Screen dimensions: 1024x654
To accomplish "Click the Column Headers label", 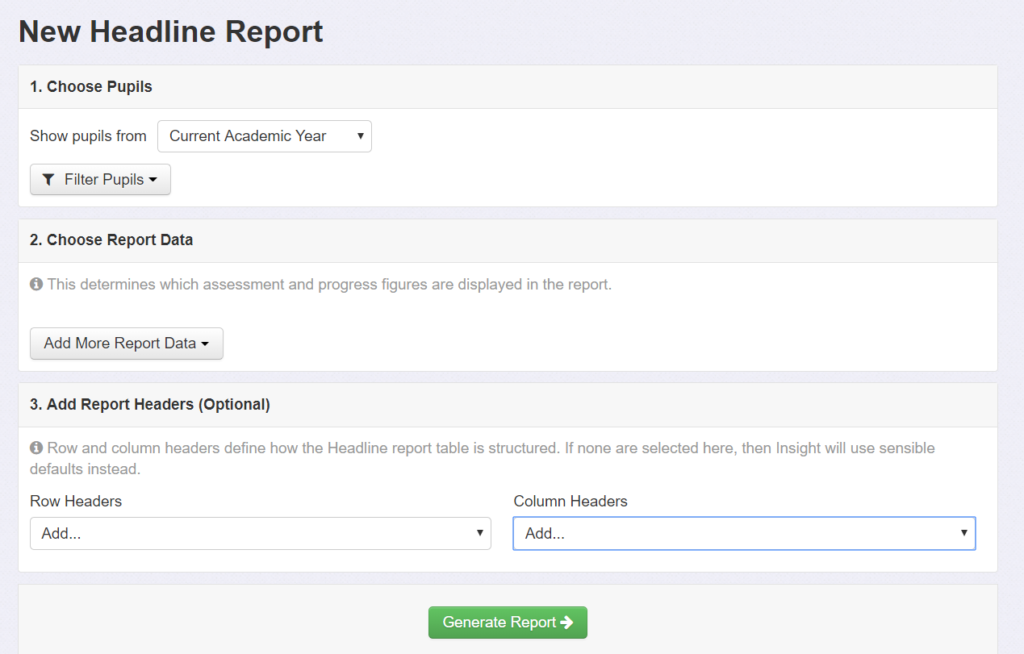I will pyautogui.click(x=570, y=501).
